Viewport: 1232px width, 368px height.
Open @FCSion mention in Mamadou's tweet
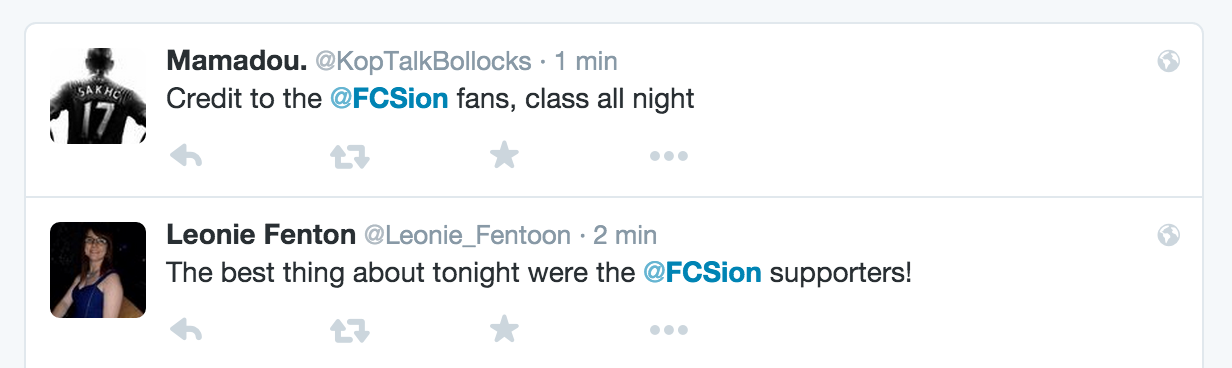(389, 99)
